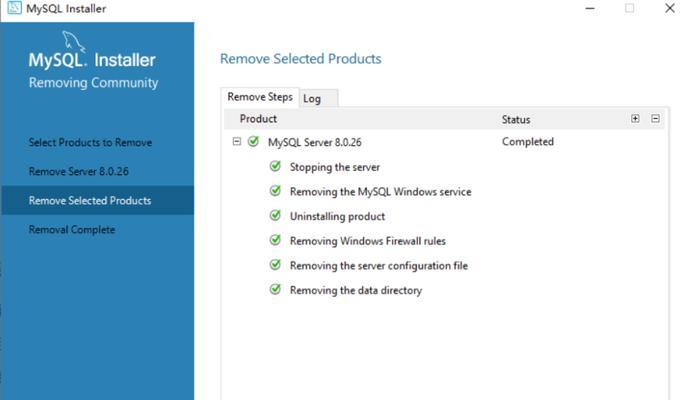Click green checkmark beside MySQL Server 8.0.26
The width and height of the screenshot is (687, 400).
pyautogui.click(x=253, y=141)
